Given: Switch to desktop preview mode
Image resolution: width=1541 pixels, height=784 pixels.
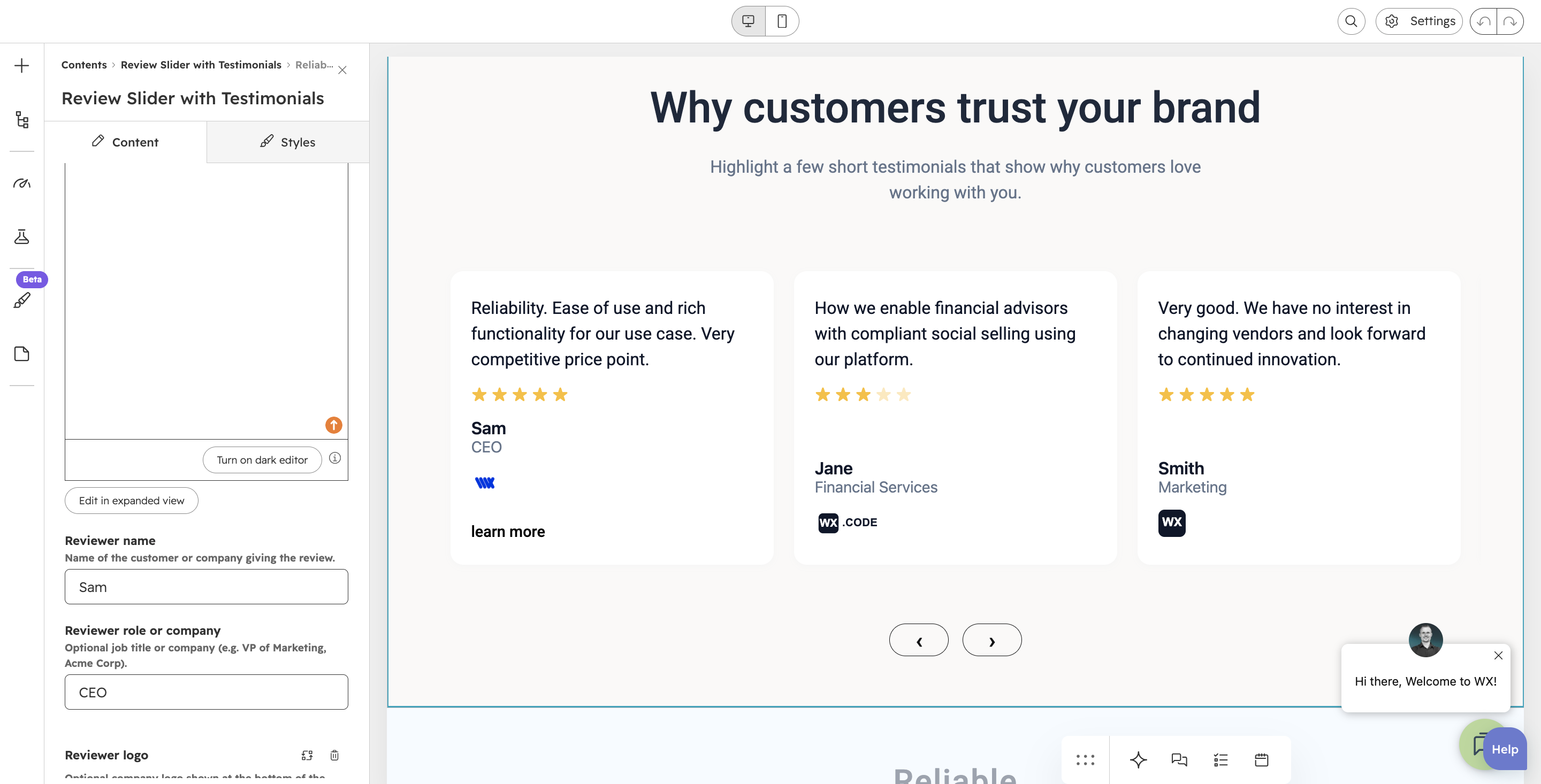Looking at the screenshot, I should tap(749, 21).
